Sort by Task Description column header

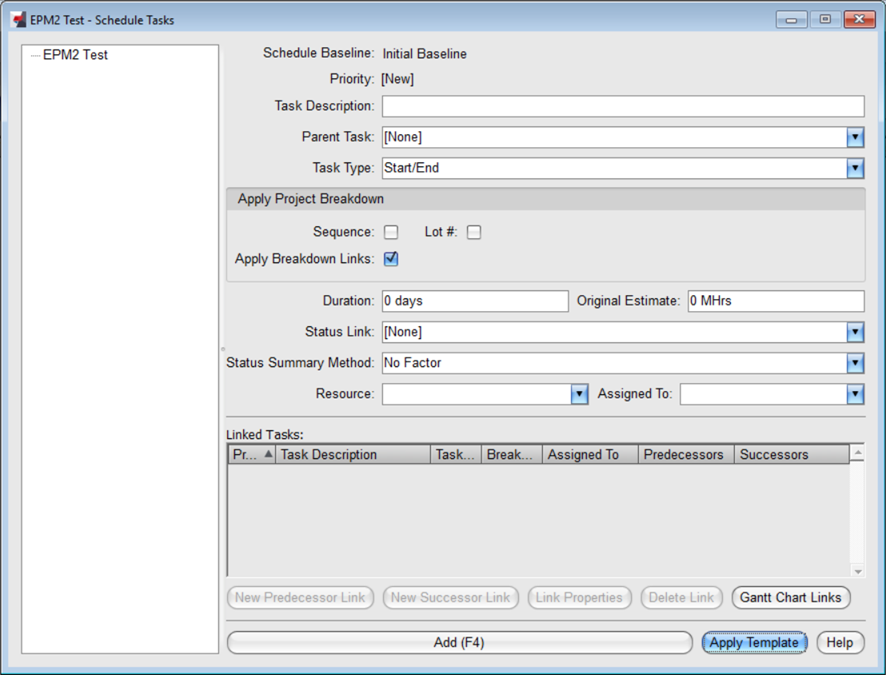point(352,454)
